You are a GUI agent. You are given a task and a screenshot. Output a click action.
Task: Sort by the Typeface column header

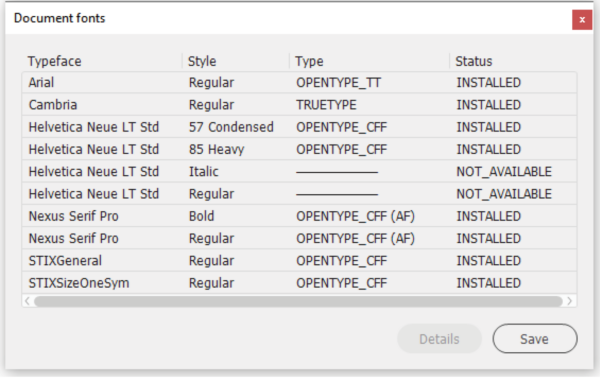(54, 61)
